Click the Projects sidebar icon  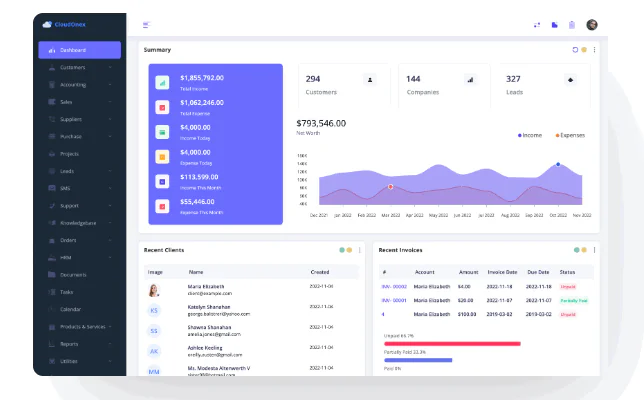52,154
